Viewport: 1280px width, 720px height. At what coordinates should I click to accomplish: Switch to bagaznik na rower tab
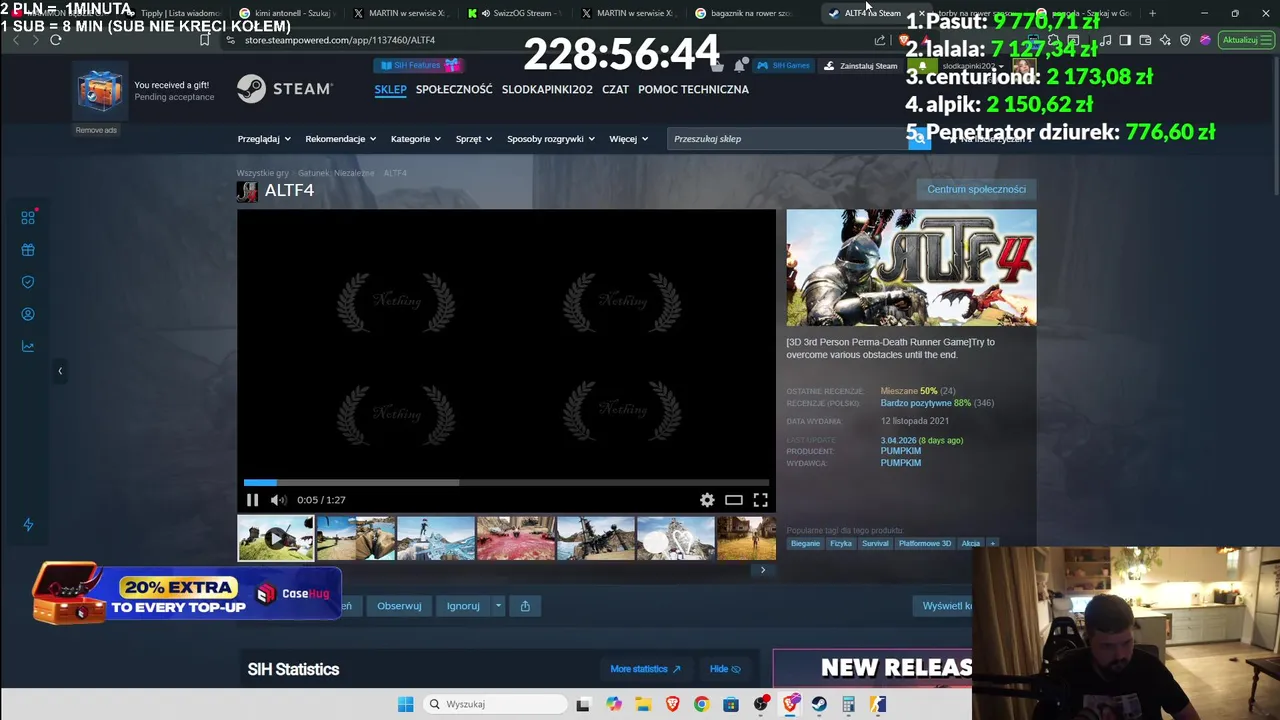coord(750,13)
